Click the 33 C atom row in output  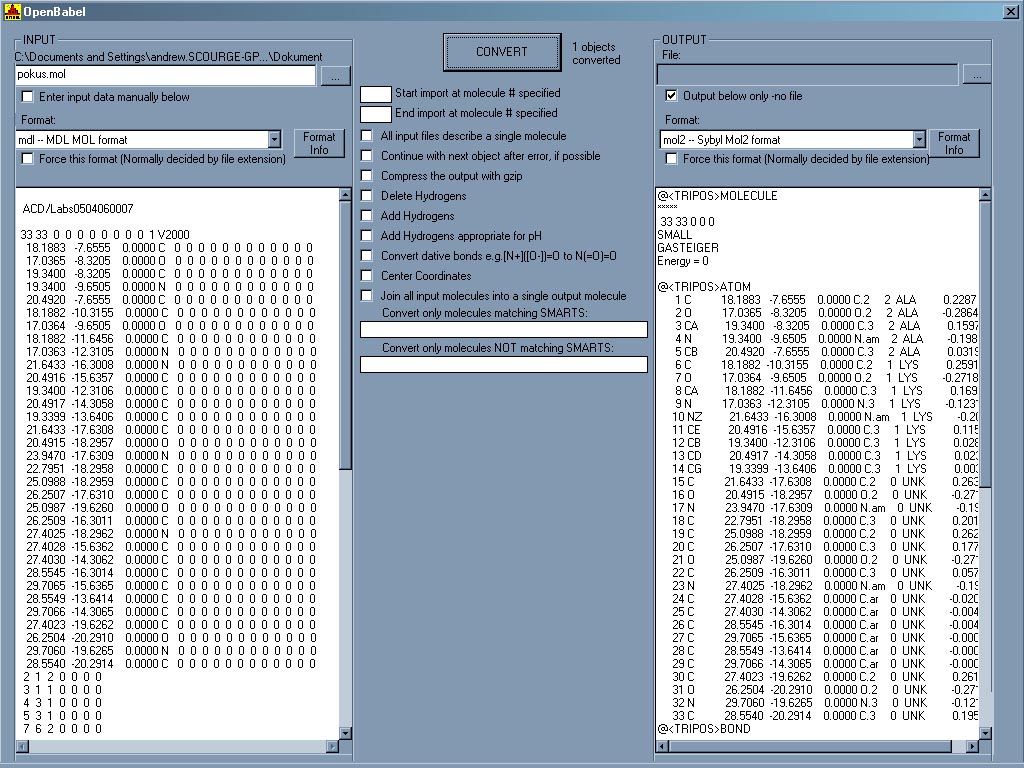click(825, 716)
